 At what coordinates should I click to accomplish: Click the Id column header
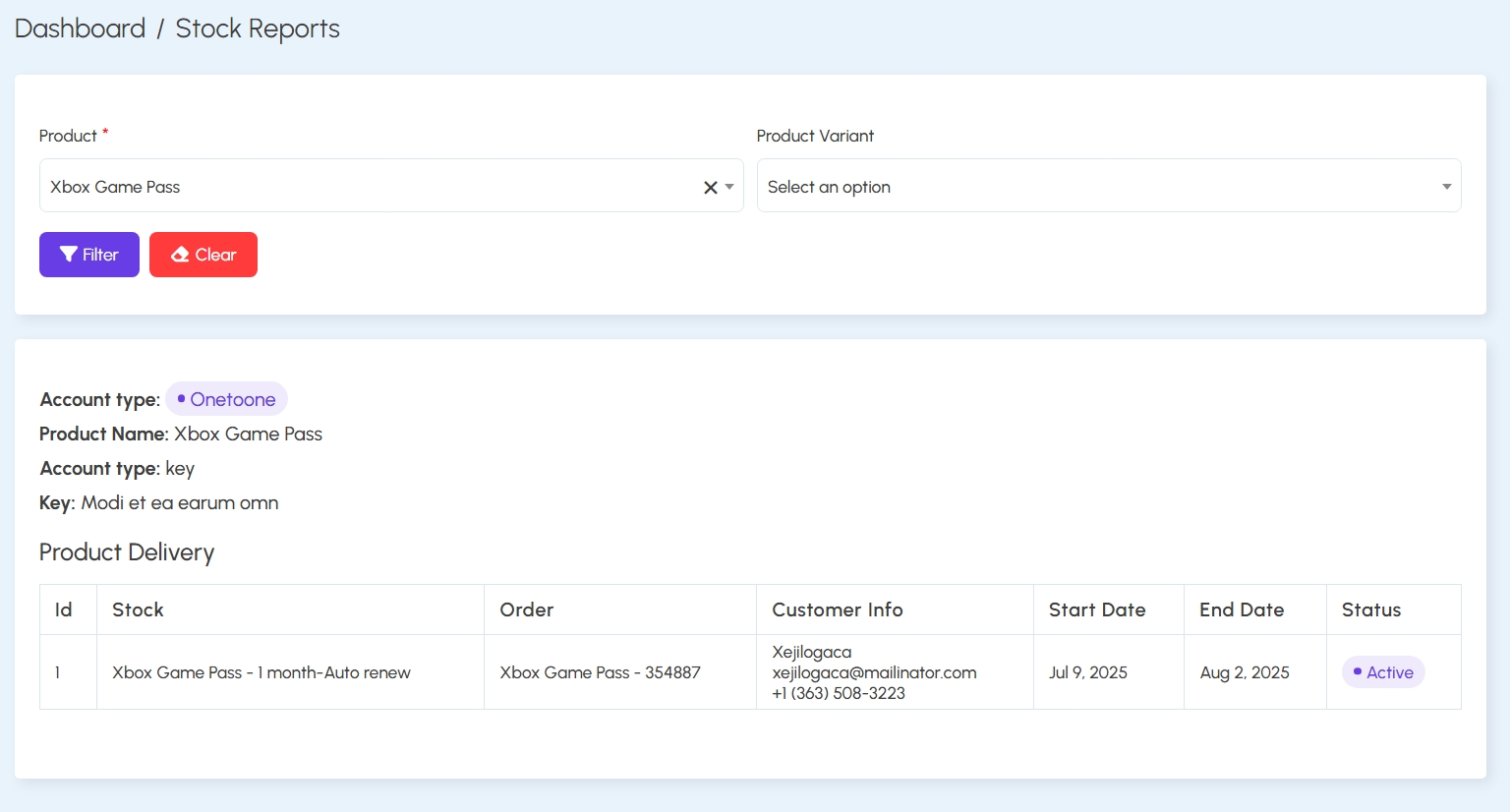(x=64, y=609)
